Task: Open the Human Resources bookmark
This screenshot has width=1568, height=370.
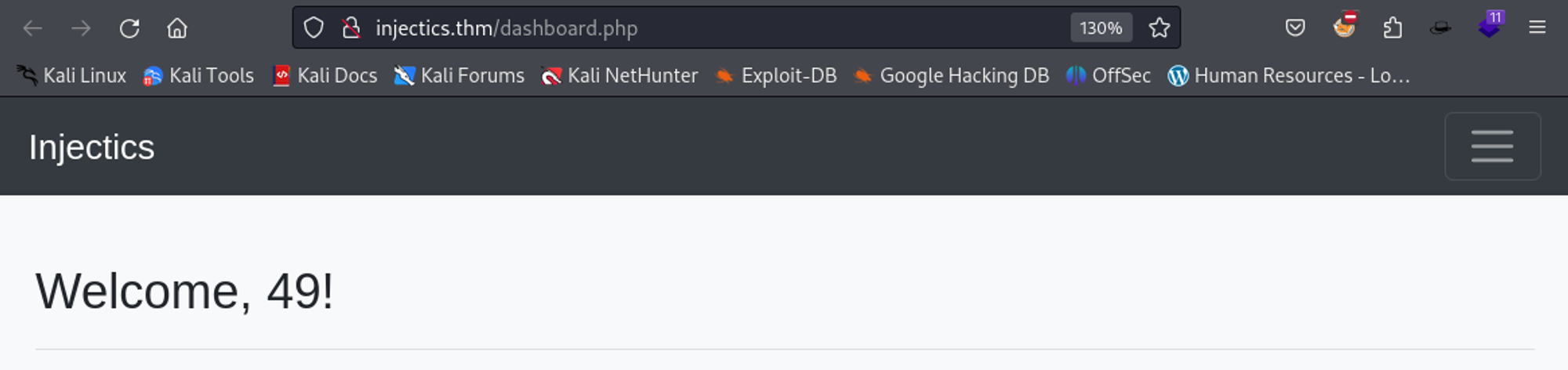Action: (x=1289, y=75)
